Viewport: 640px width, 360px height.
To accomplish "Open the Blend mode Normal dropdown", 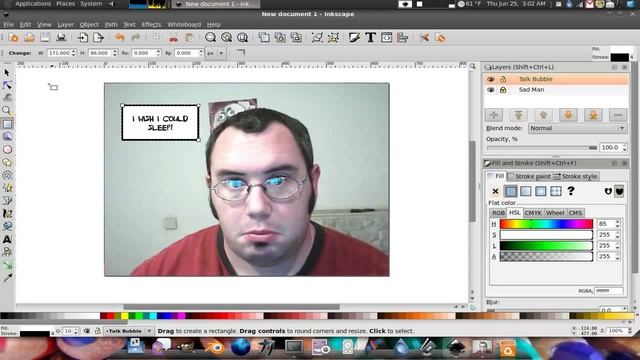I will click(x=578, y=128).
